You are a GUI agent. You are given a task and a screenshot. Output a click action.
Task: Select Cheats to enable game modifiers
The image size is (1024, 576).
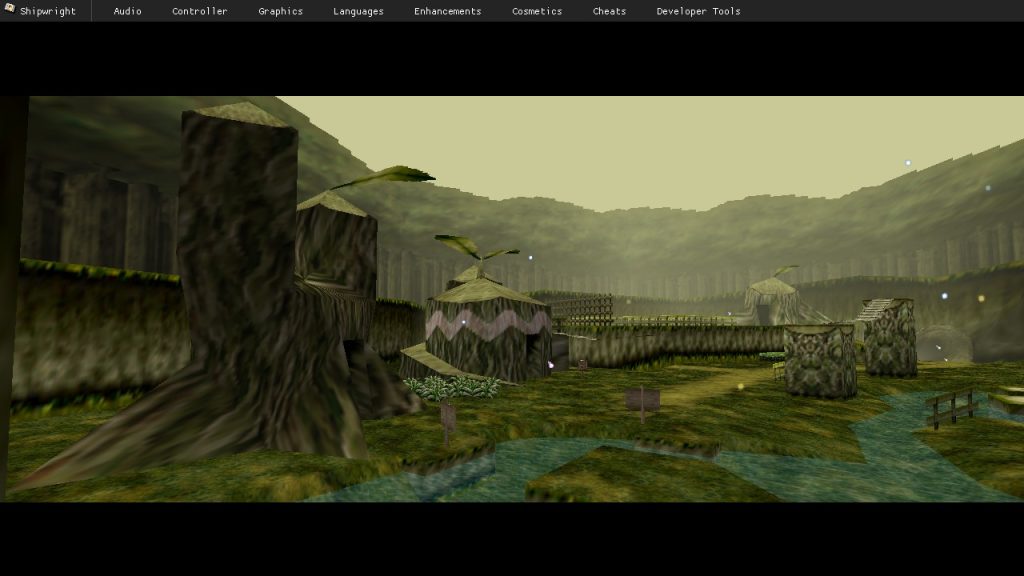click(x=609, y=11)
